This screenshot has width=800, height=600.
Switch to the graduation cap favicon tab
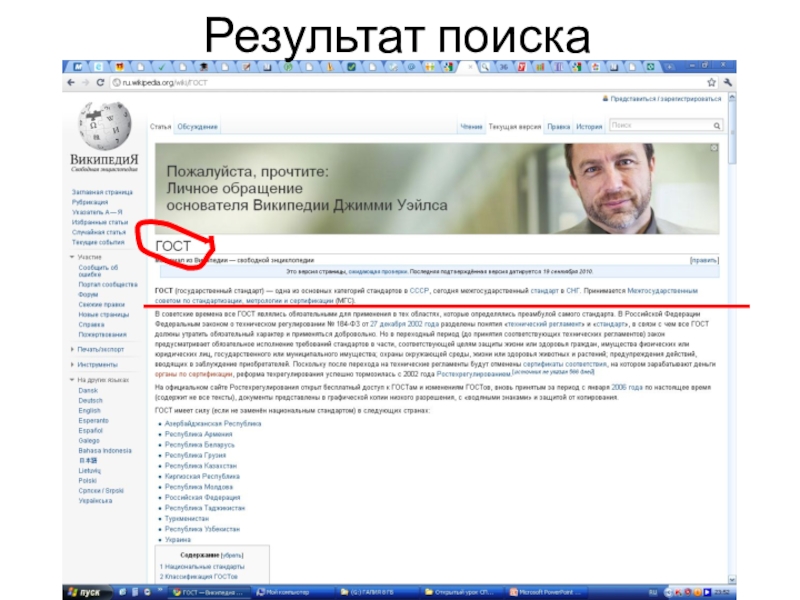pos(204,67)
